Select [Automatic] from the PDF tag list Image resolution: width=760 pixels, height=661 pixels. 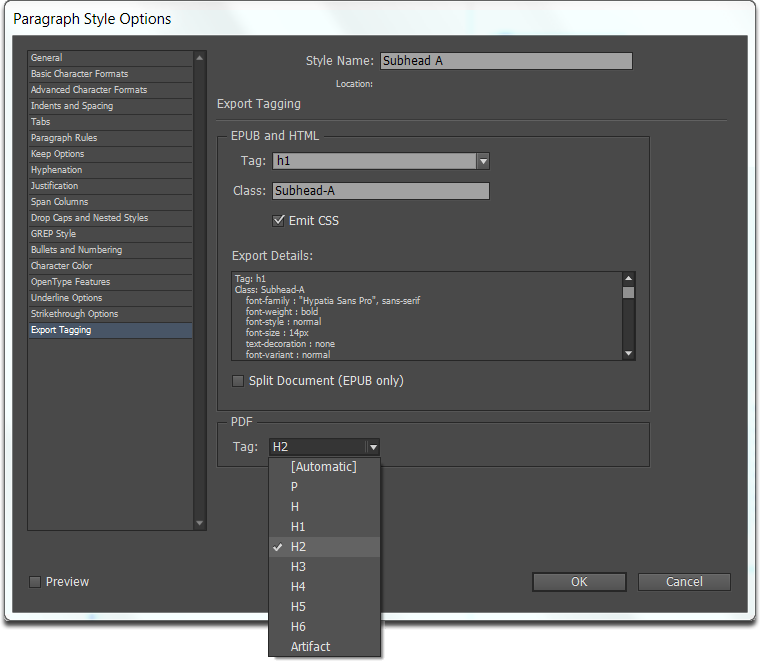click(323, 467)
